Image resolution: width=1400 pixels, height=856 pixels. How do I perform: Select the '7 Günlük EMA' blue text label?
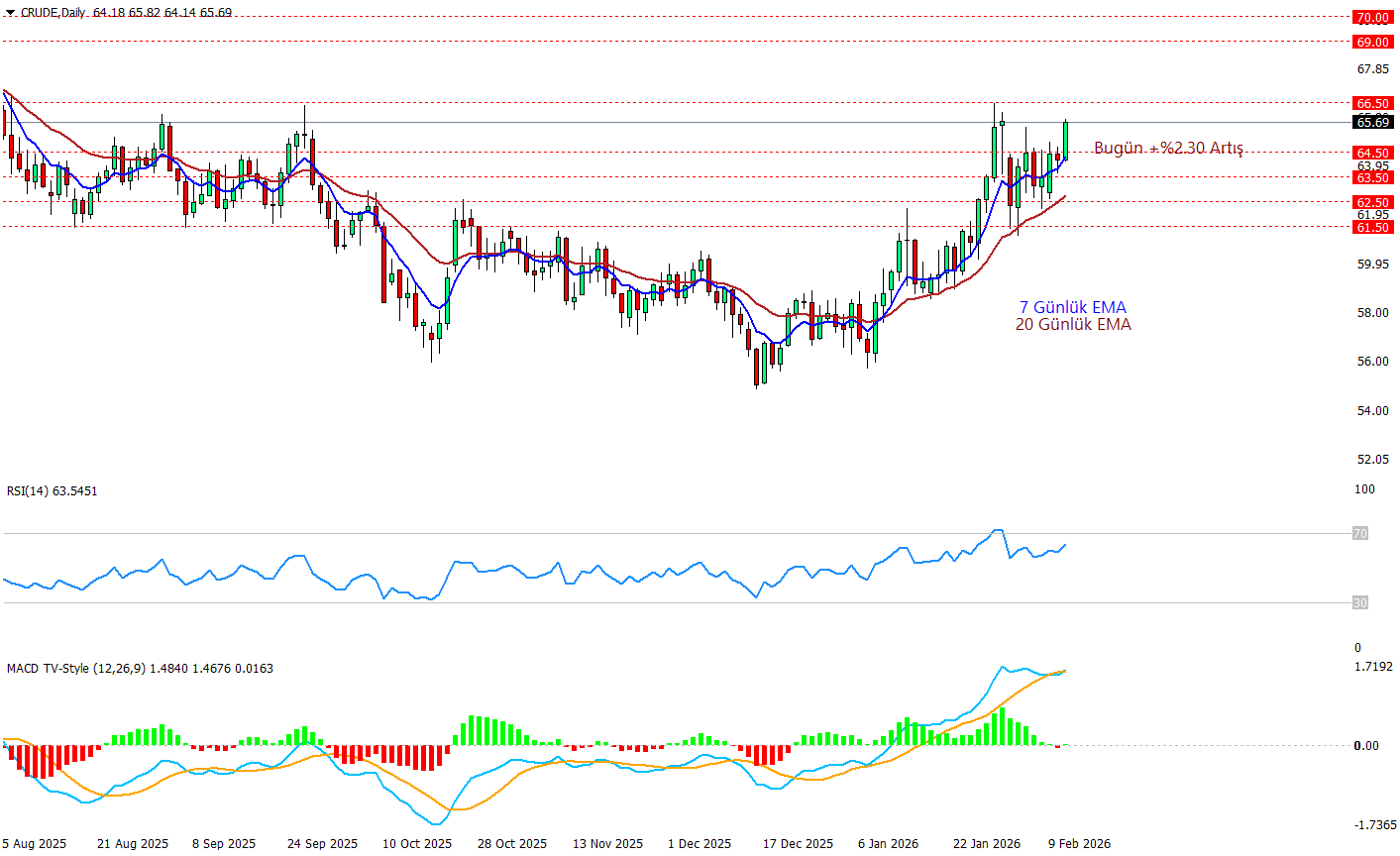tap(1073, 308)
